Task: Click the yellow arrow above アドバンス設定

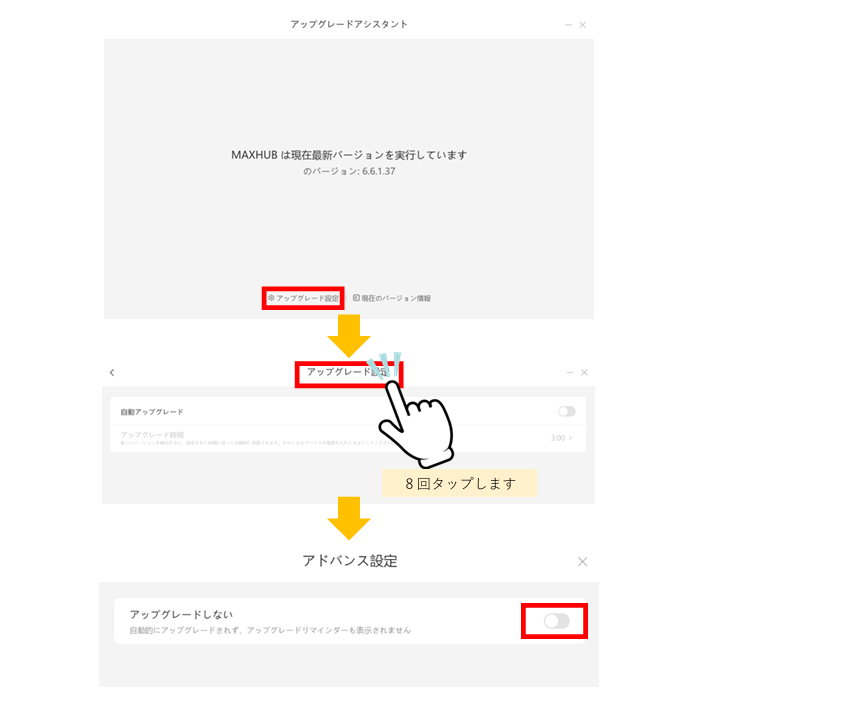Action: tap(349, 518)
